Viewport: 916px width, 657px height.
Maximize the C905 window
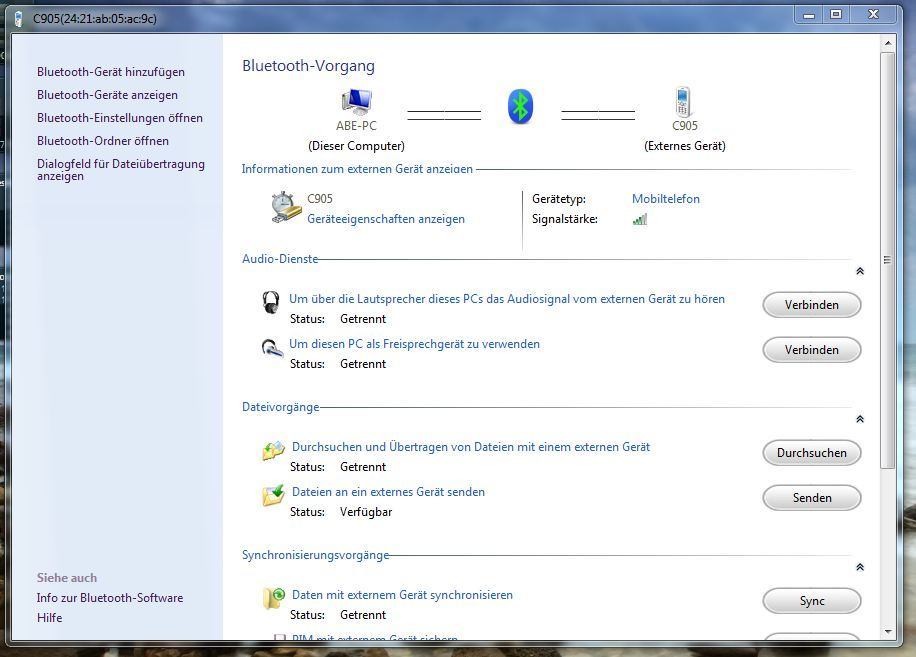coord(837,15)
